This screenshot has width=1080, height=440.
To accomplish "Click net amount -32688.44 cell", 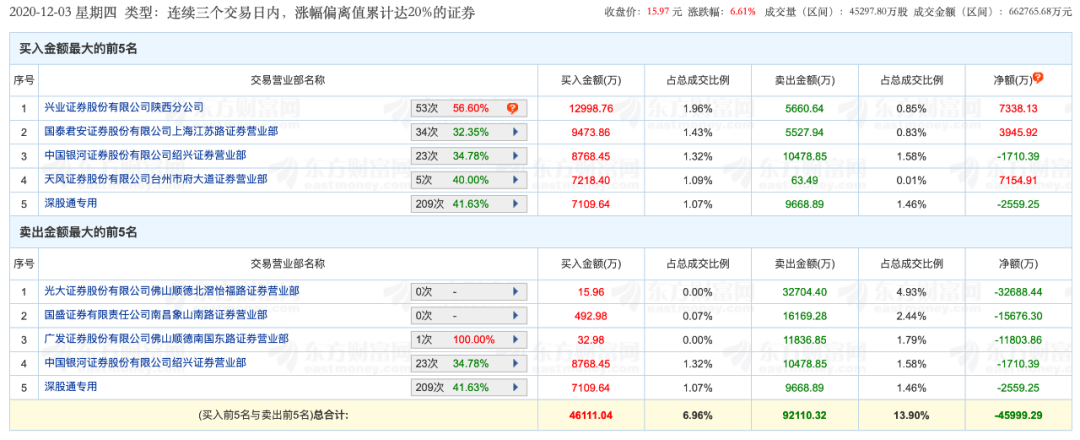I will point(1018,292).
